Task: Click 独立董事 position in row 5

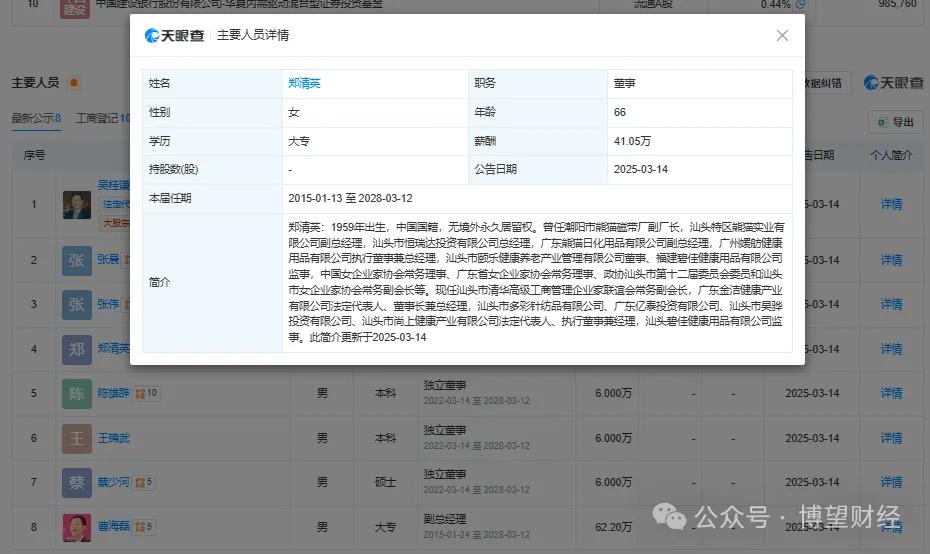Action: [x=445, y=386]
